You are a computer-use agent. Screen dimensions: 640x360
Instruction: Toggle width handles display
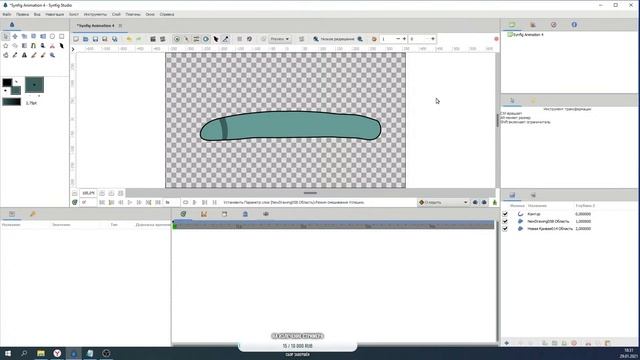click(x=216, y=39)
